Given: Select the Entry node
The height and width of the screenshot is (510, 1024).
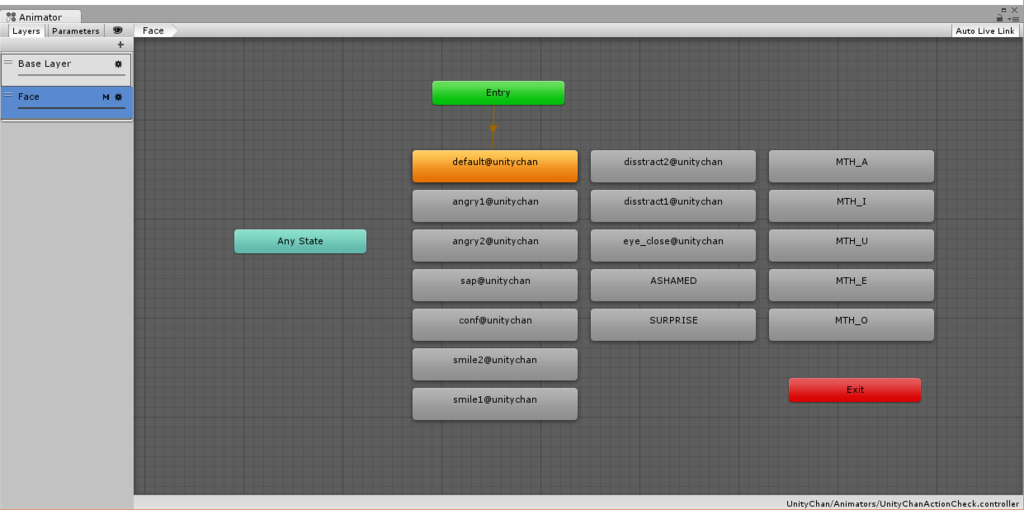Looking at the screenshot, I should tap(498, 93).
